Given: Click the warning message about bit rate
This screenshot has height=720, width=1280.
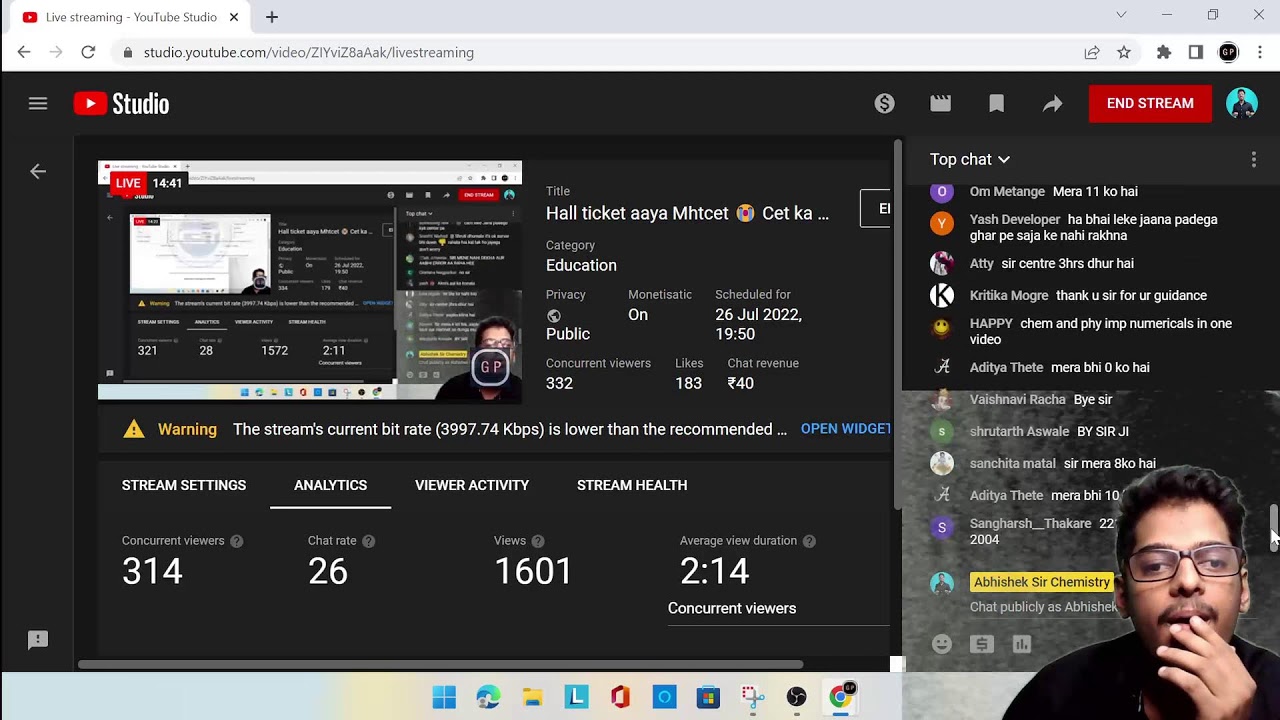Looking at the screenshot, I should point(510,429).
